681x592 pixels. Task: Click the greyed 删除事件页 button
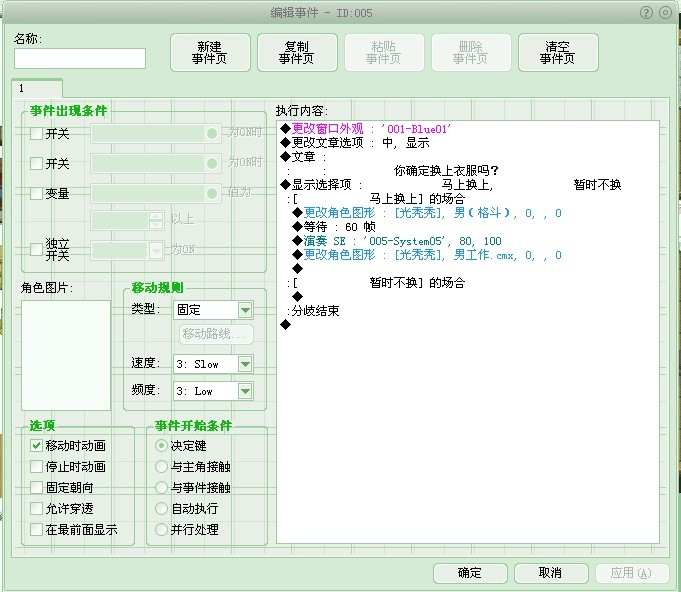[471, 53]
